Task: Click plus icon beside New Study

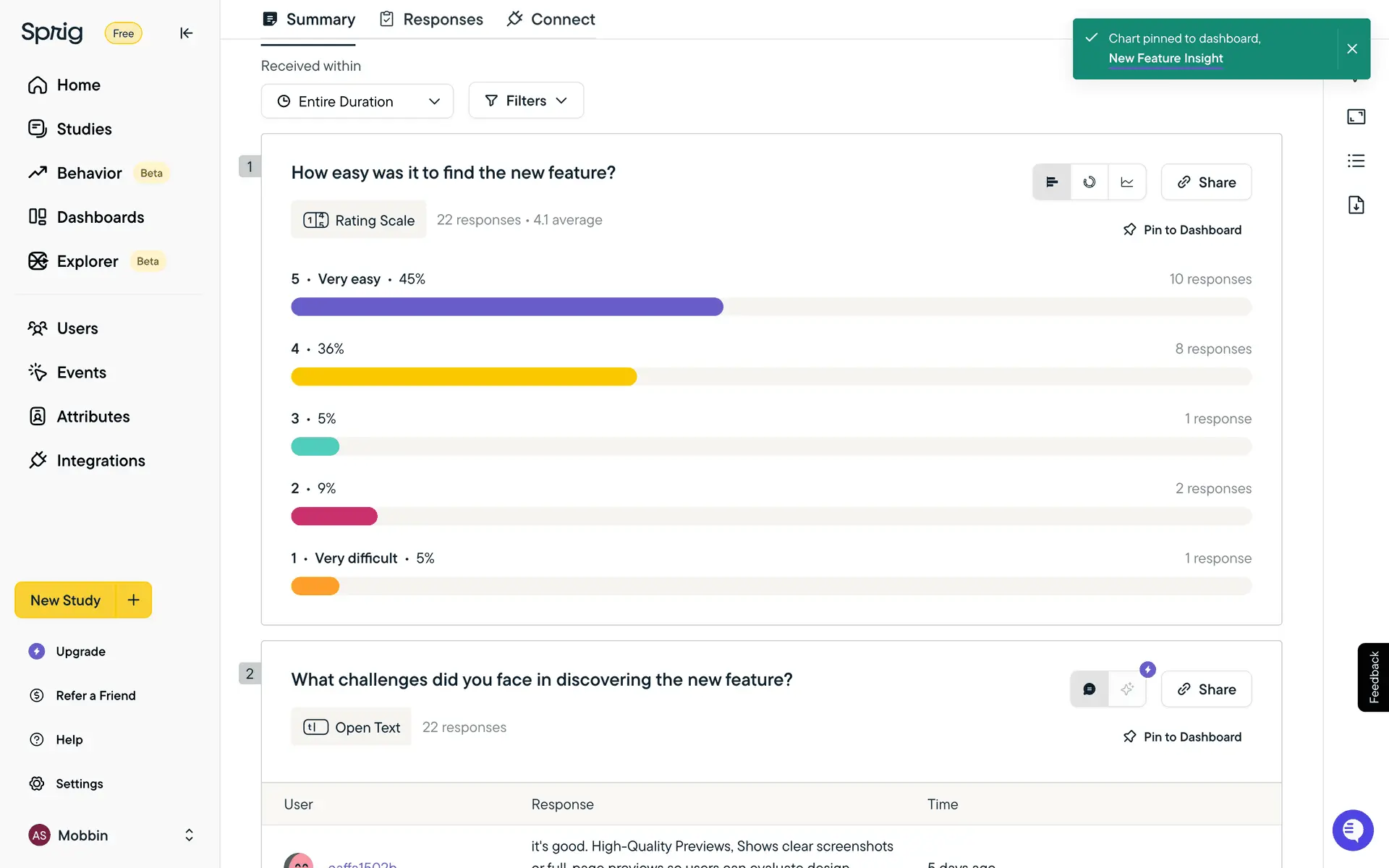Action: (x=134, y=600)
